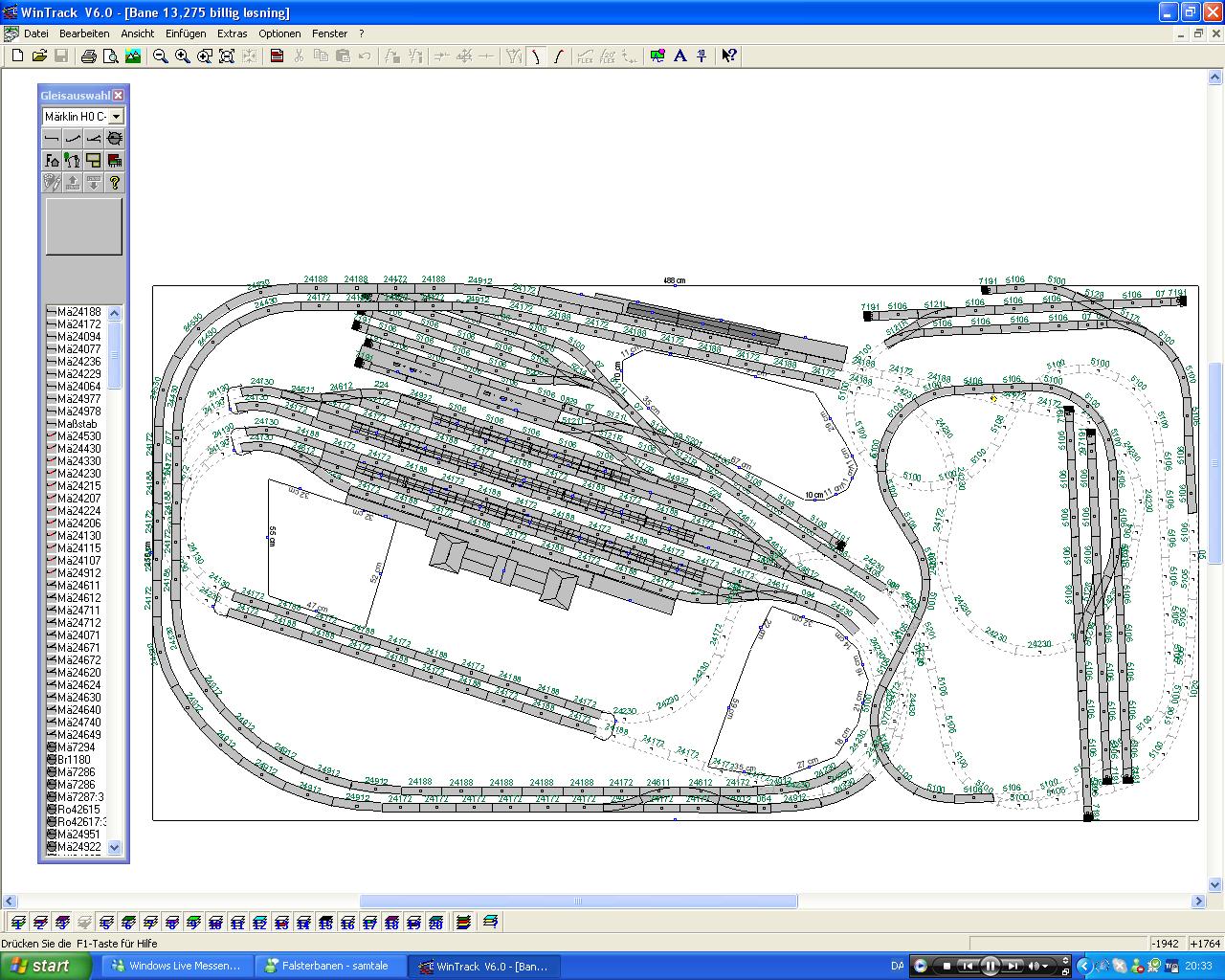The height and width of the screenshot is (980, 1225).
Task: Toggle layer 9 visibility
Action: click(194, 923)
